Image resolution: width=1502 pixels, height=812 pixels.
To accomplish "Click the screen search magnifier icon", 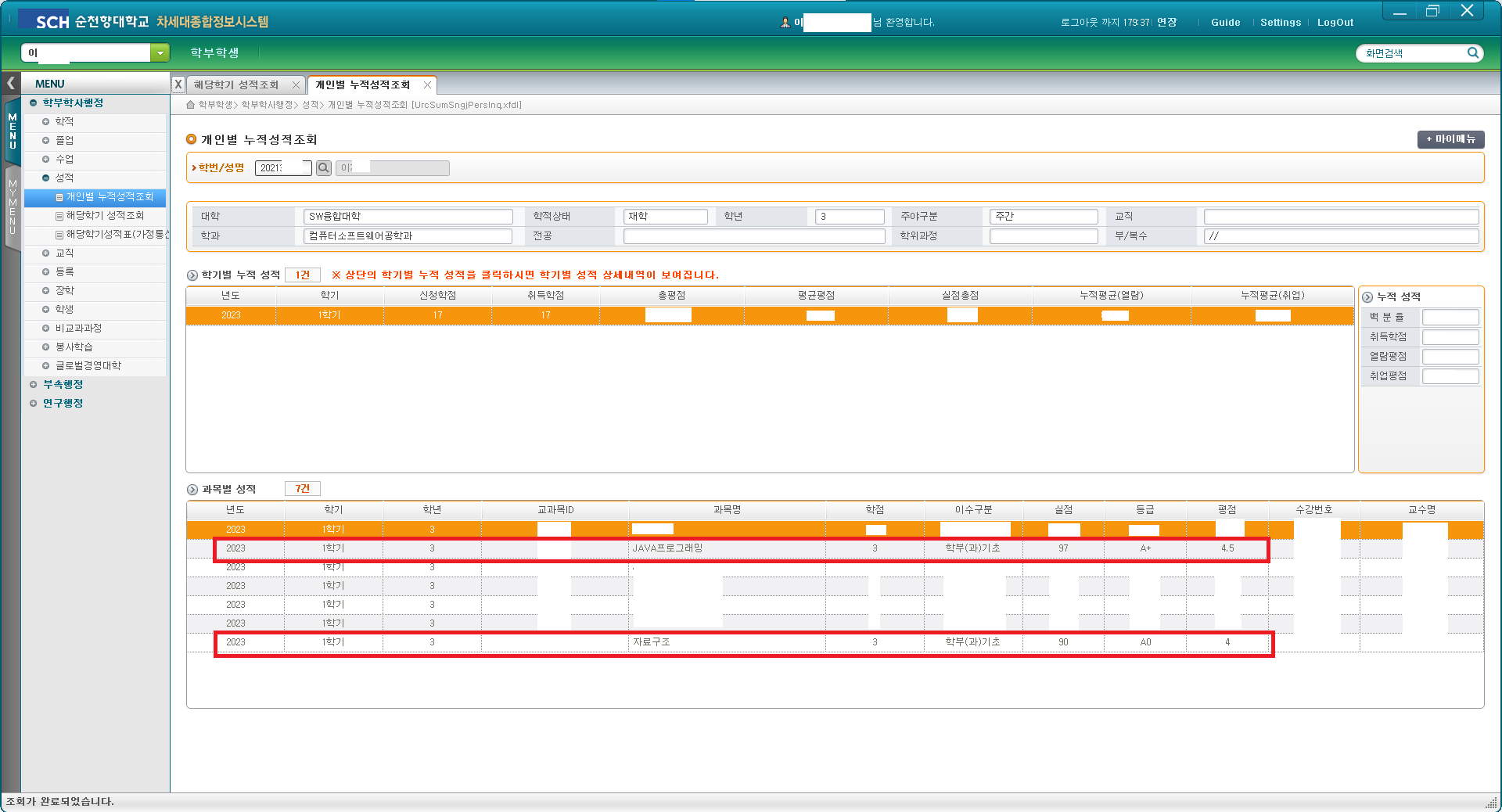I will [1472, 53].
